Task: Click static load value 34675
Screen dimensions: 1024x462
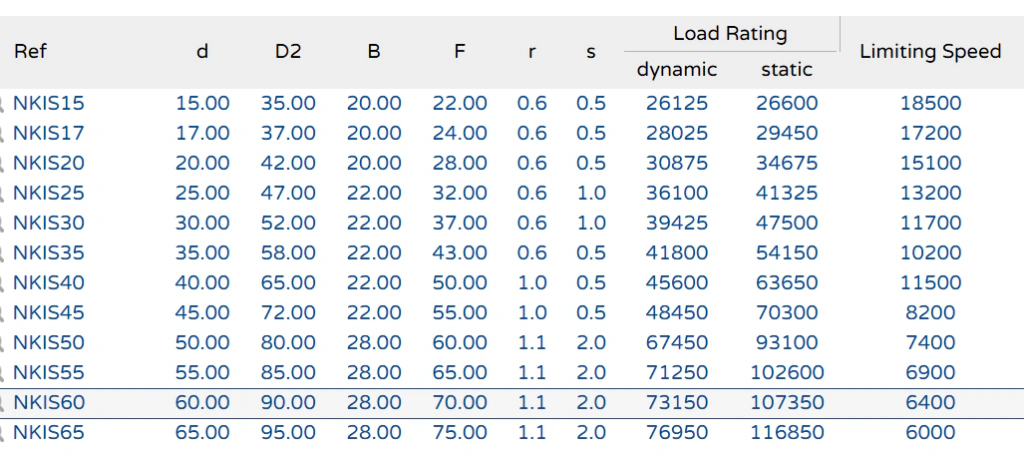Action: pos(787,163)
